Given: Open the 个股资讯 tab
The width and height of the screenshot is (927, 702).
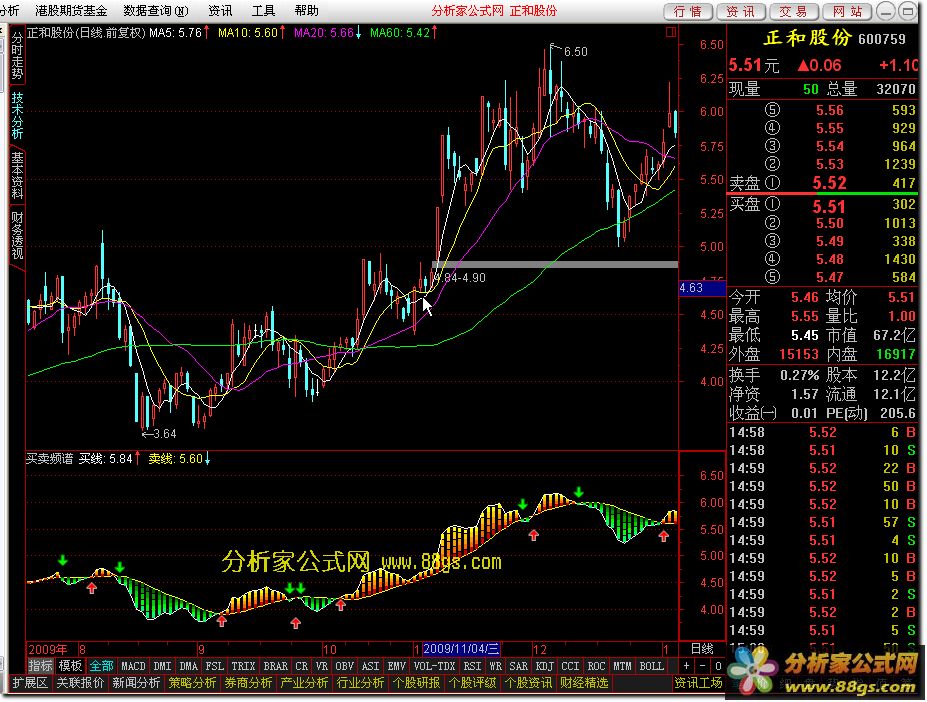Looking at the screenshot, I should click(529, 683).
